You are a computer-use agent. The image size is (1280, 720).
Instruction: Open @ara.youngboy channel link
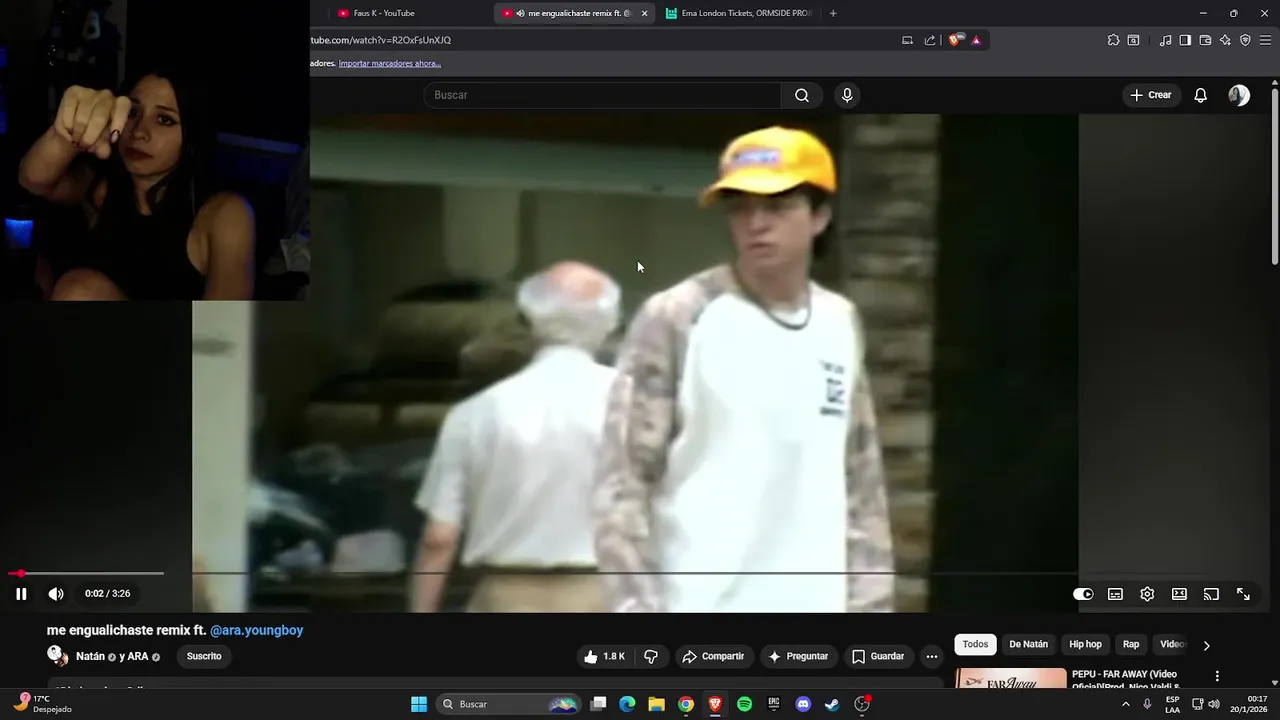(x=256, y=631)
